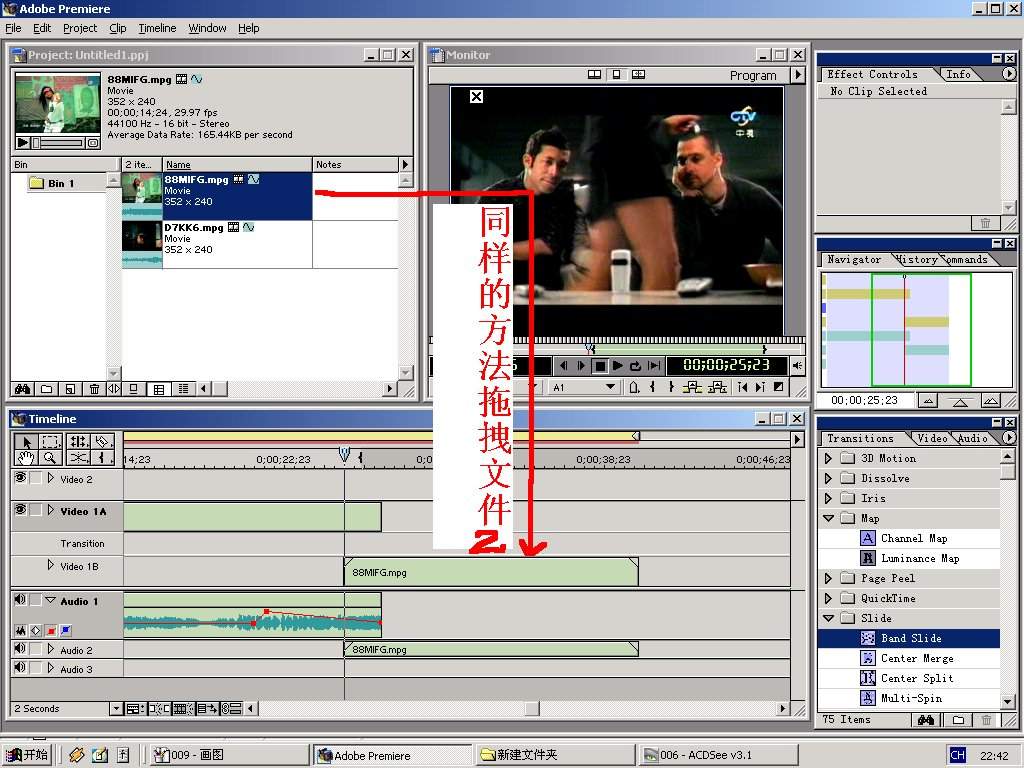Screen dimensions: 1024x768
Task: Click the Lift button in Monitor
Action: [692, 387]
